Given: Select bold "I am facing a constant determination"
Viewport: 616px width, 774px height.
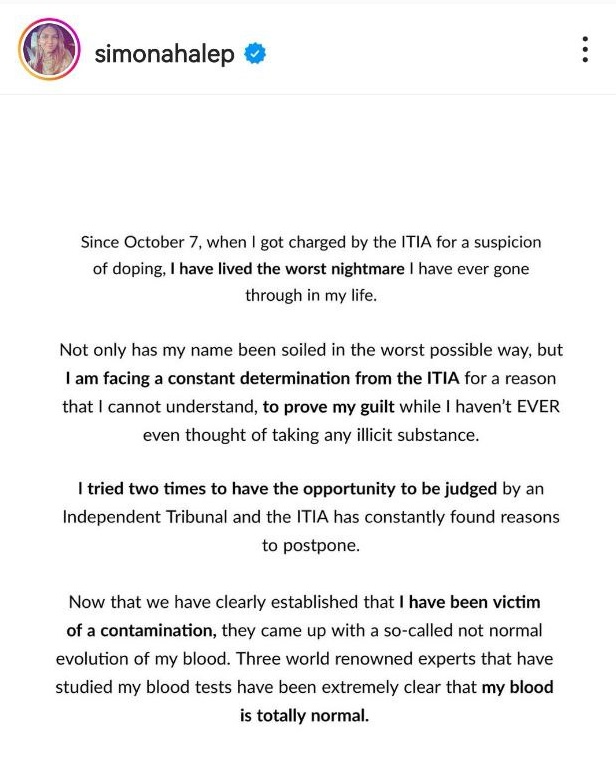Looking at the screenshot, I should tap(262, 378).
